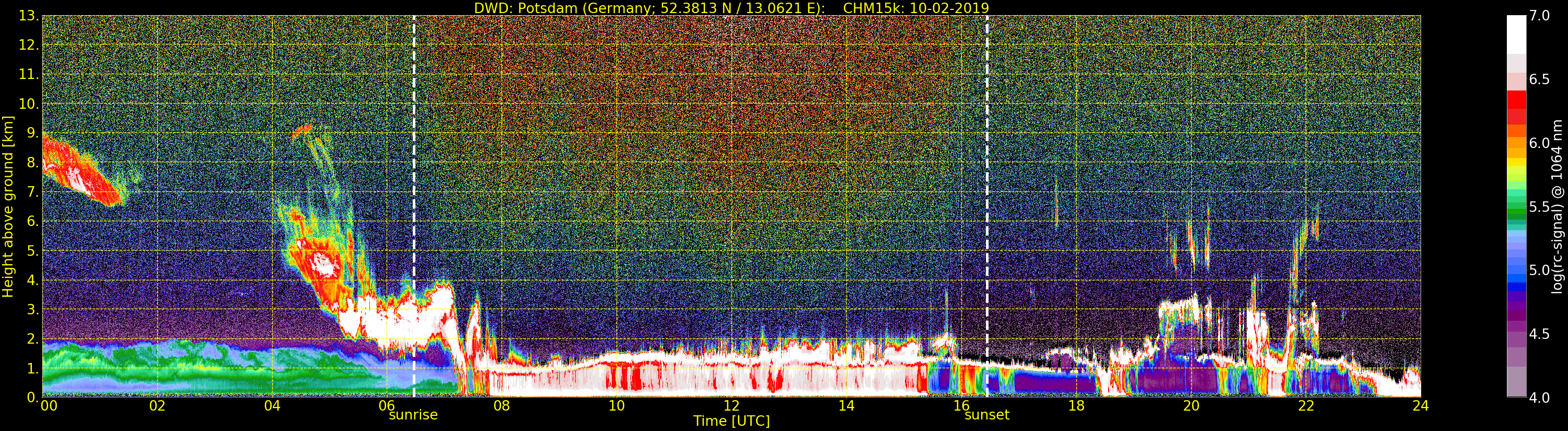Click the time tick label '20'
The image size is (1568, 431).
point(1191,405)
